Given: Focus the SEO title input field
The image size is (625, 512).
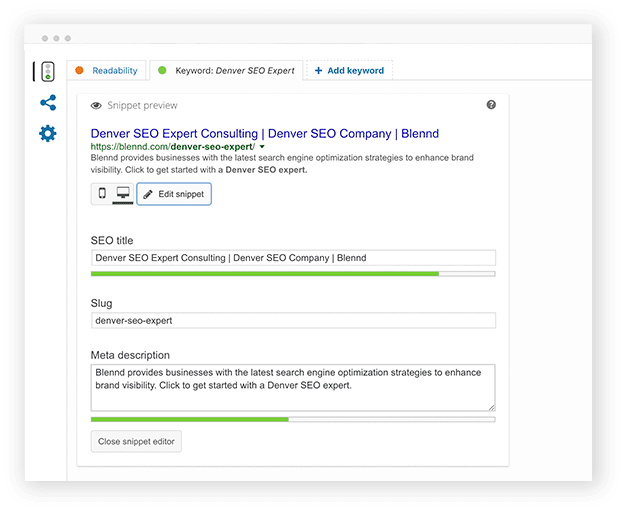Looking at the screenshot, I should click(293, 258).
